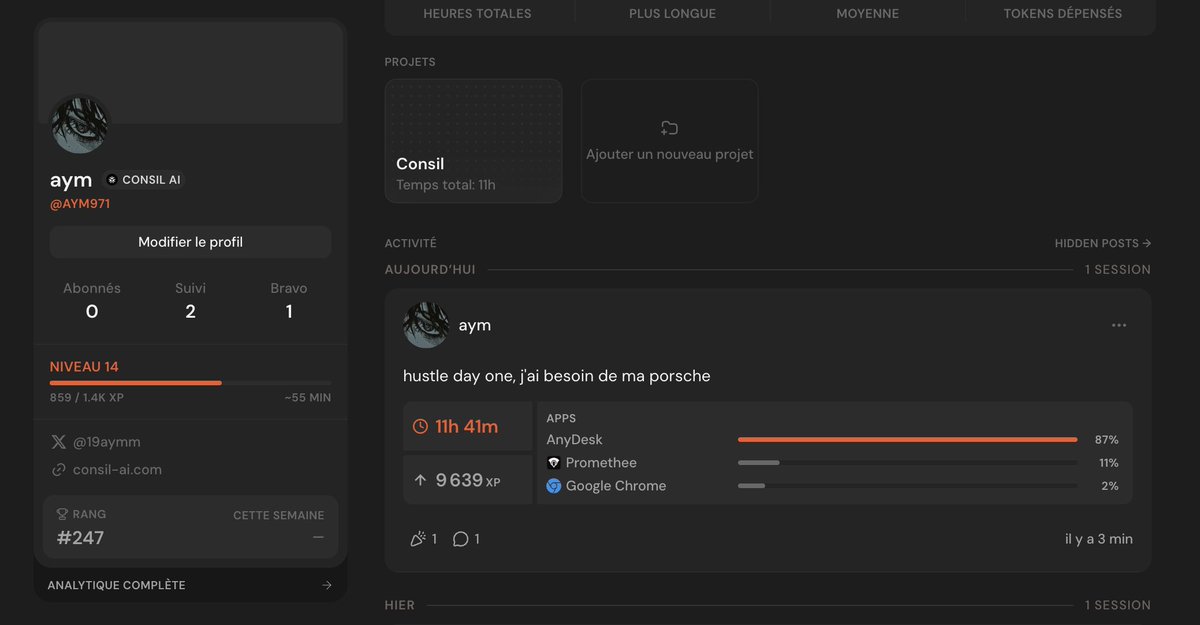Click the trophy icon next to Rang
Image resolution: width=1200 pixels, height=625 pixels.
point(62,514)
